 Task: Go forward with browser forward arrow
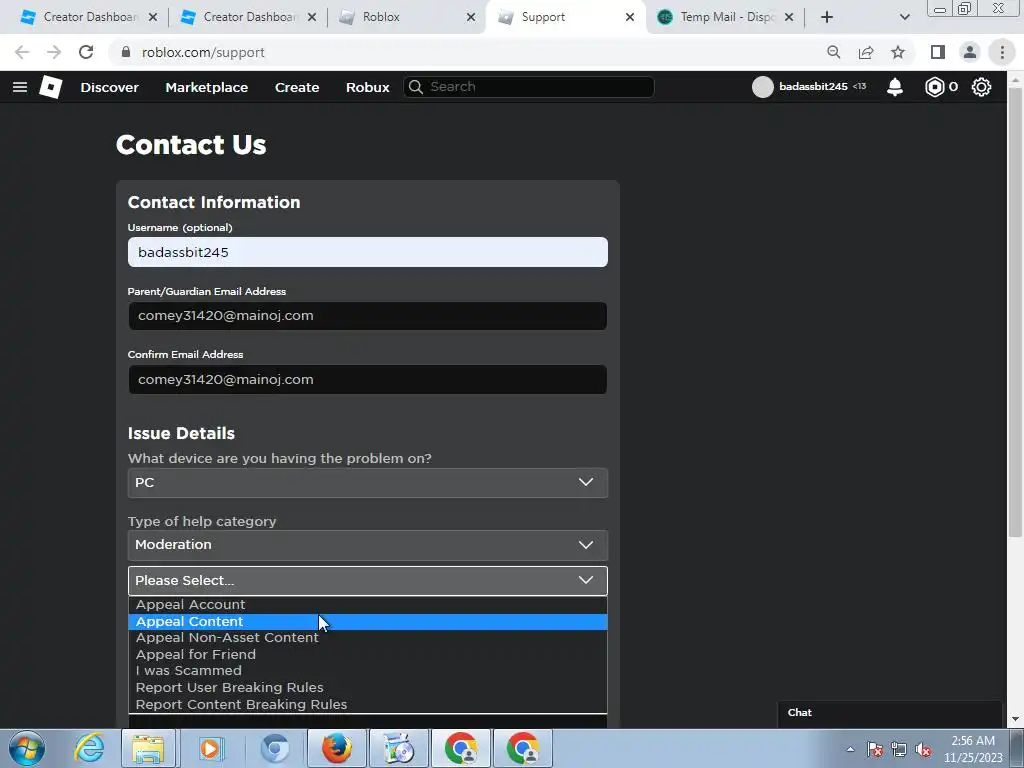(54, 52)
